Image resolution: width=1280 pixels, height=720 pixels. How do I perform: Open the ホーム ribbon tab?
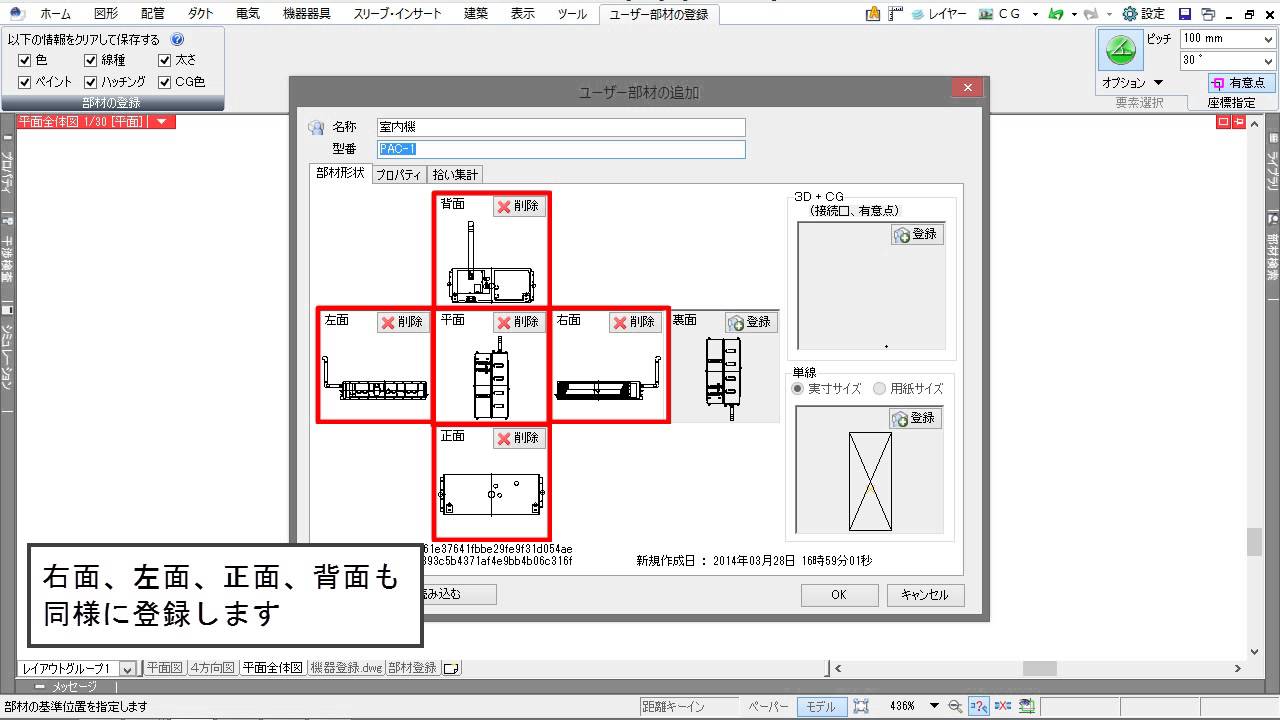(x=55, y=14)
